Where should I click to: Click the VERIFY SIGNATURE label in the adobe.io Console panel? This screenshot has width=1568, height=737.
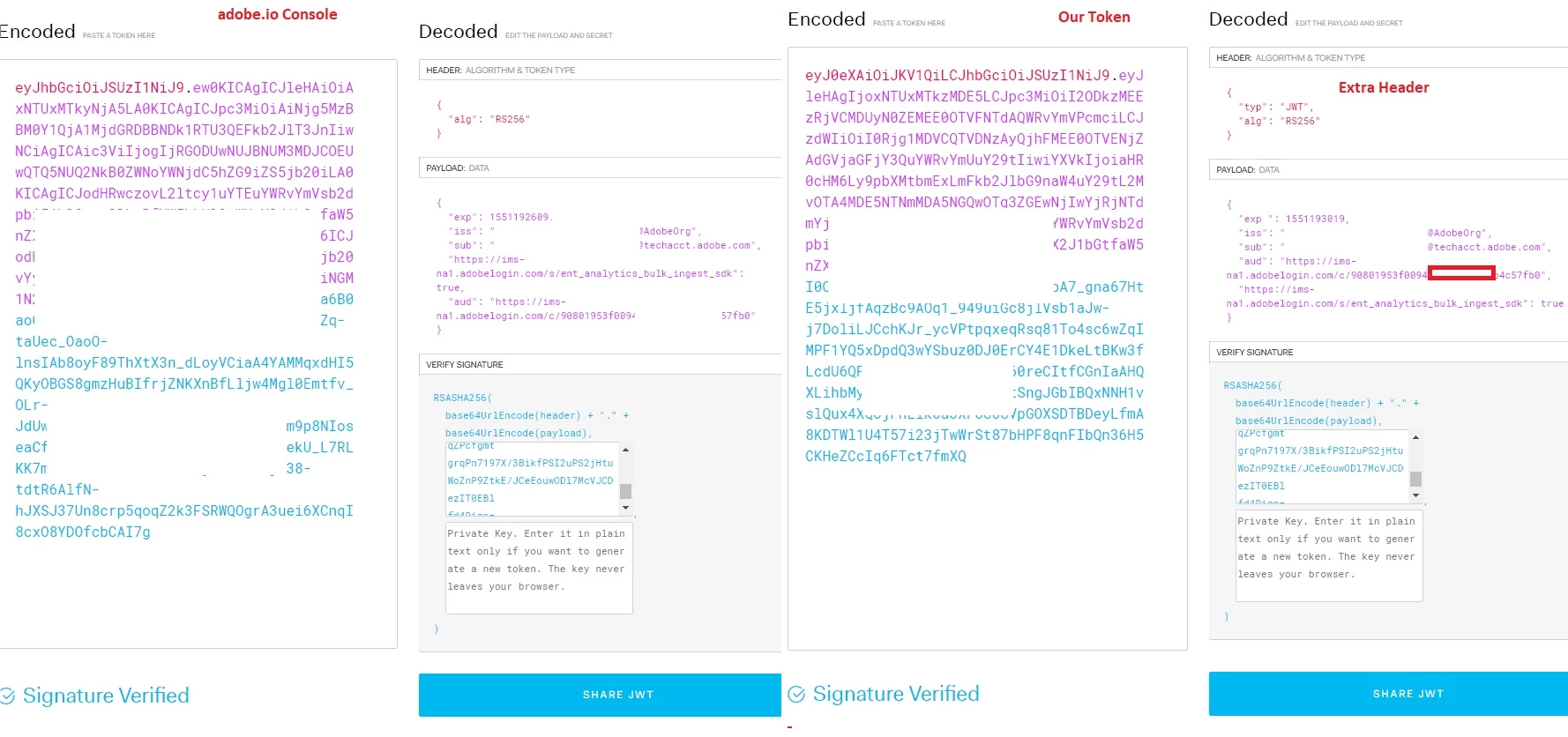pyautogui.click(x=465, y=364)
